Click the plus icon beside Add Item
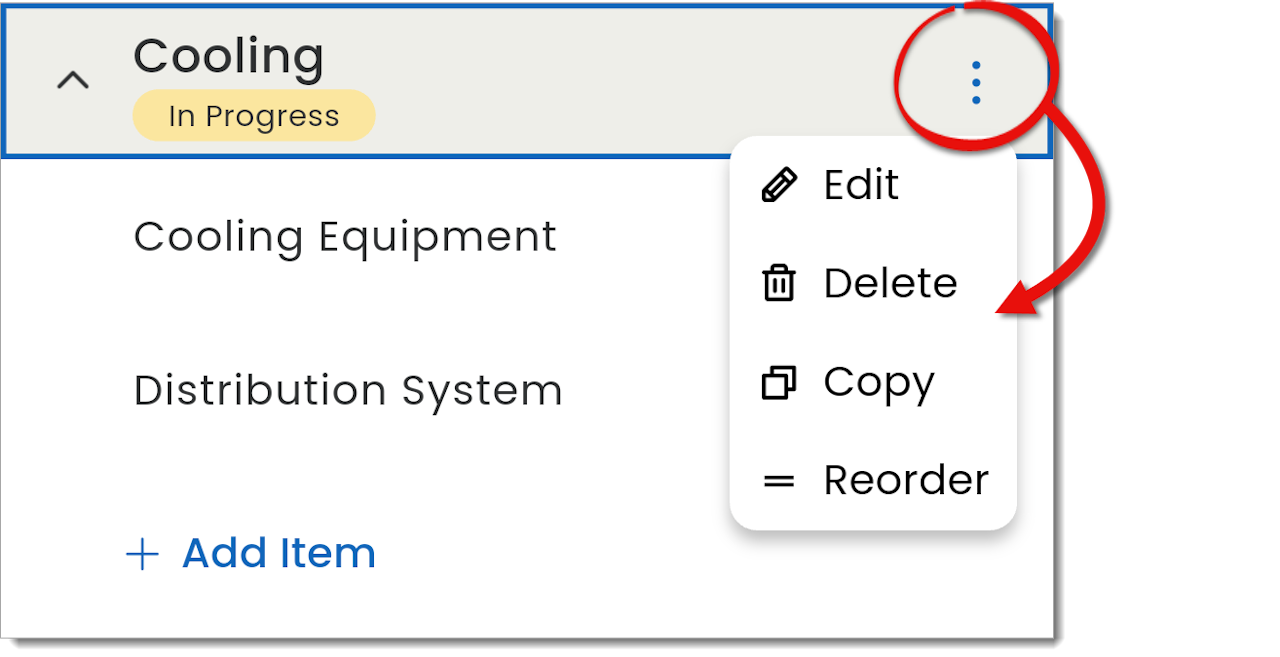The image size is (1280, 657). [143, 554]
